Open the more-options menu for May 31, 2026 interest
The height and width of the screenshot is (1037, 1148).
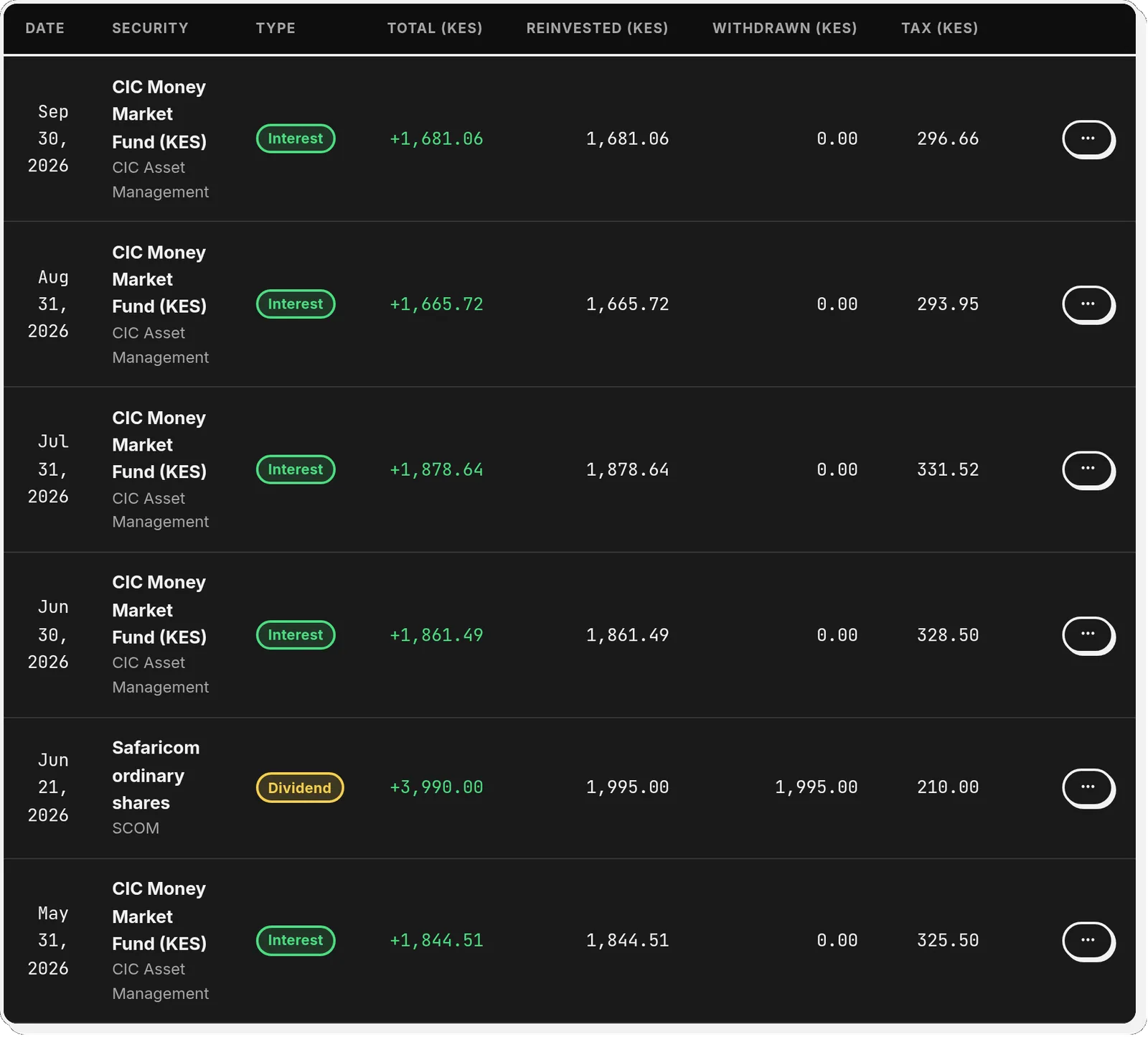click(1088, 941)
